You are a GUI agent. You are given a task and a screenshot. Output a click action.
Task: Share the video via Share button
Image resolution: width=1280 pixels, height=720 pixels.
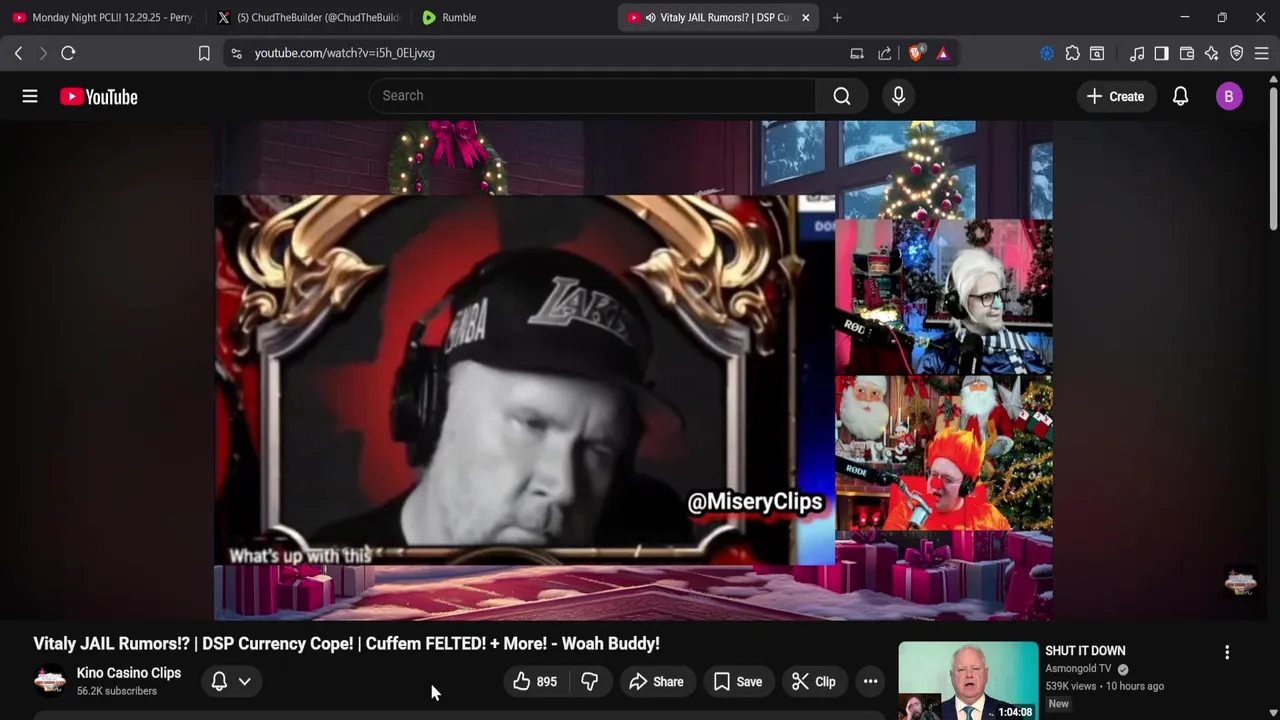coord(656,682)
